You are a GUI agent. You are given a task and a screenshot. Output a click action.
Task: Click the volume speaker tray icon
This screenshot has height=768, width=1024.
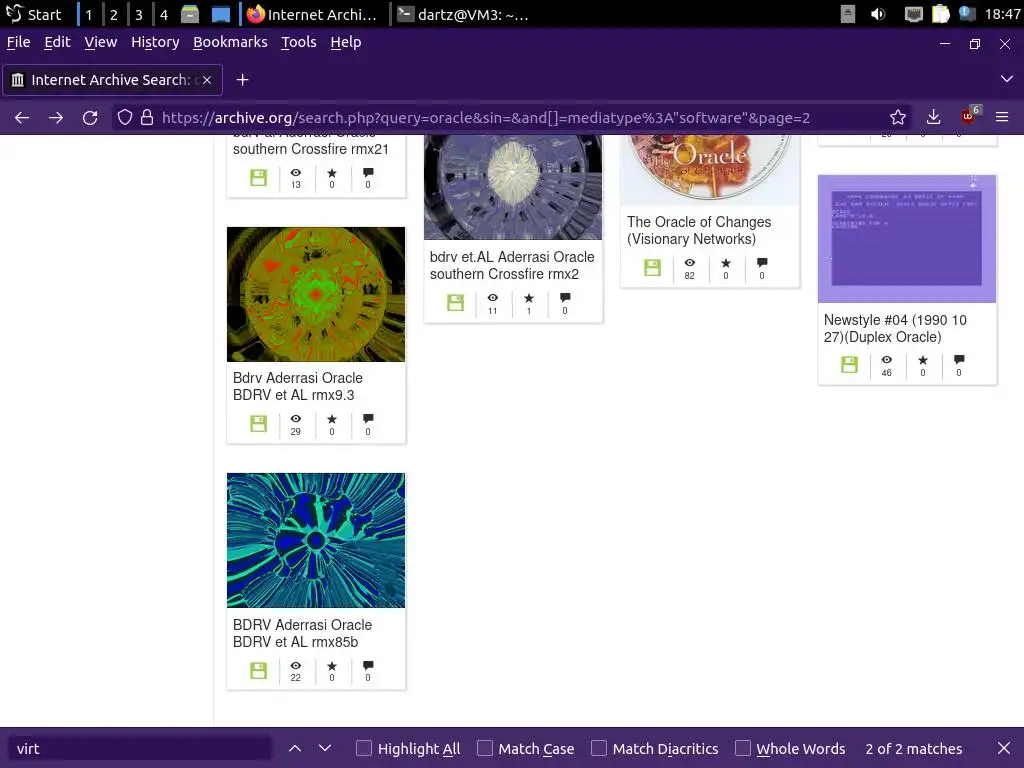878,14
